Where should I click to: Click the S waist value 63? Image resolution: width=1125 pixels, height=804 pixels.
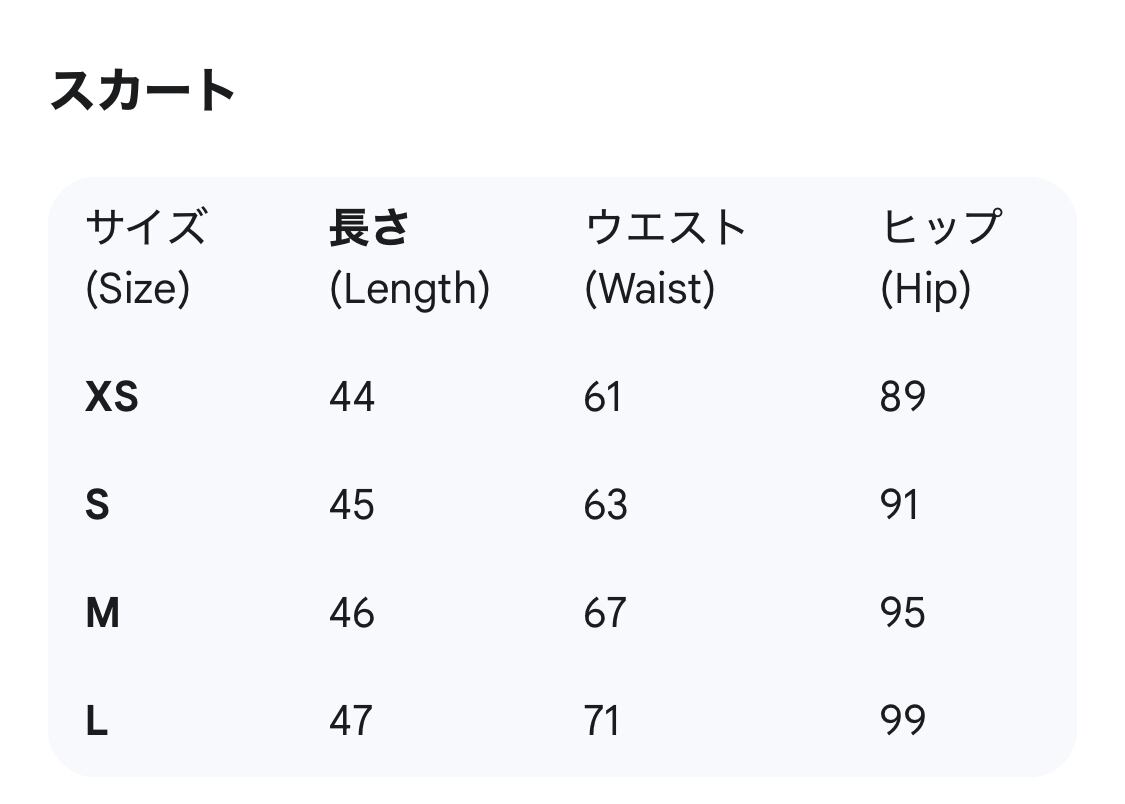[x=606, y=505]
